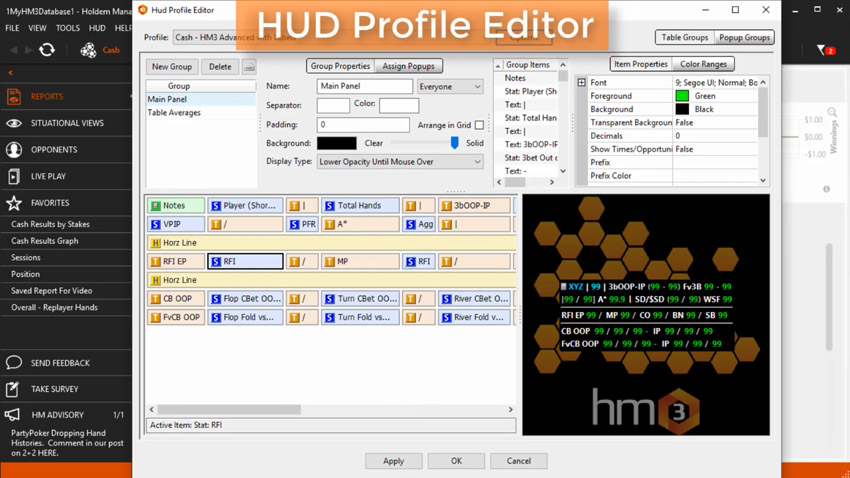Click the New Group button
This screenshot has height=478, width=850.
click(172, 67)
